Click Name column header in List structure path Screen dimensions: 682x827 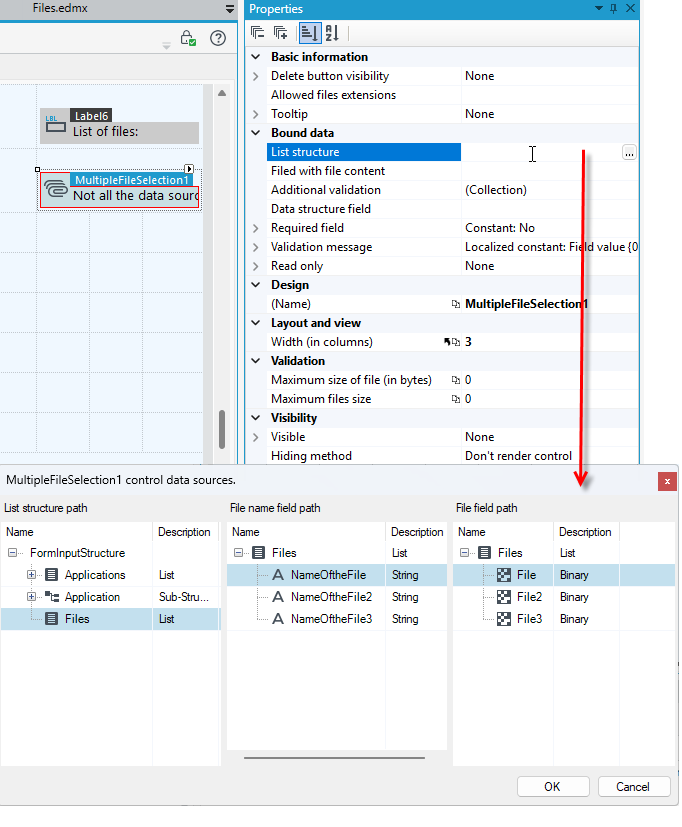pyautogui.click(x=76, y=532)
